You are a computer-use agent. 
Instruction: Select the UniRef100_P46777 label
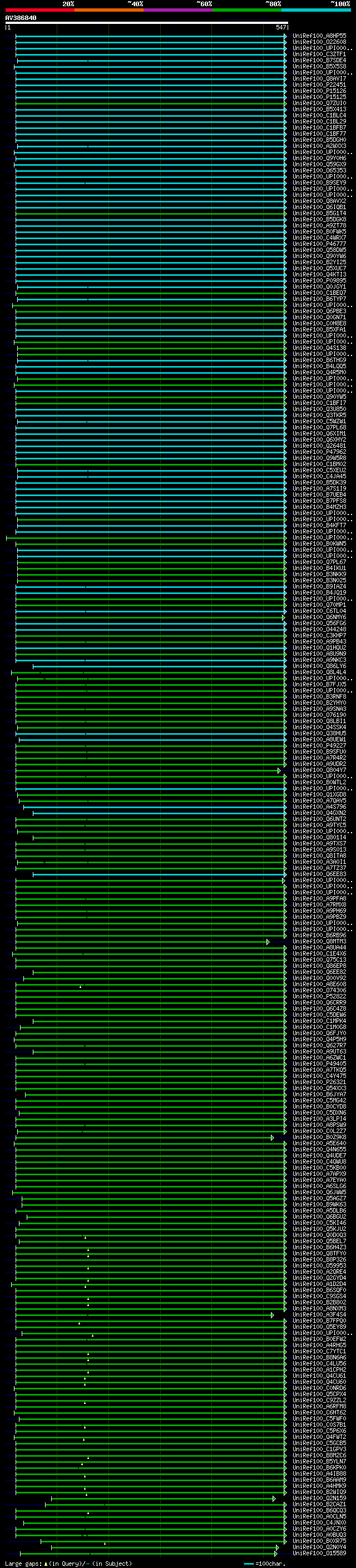point(319,244)
